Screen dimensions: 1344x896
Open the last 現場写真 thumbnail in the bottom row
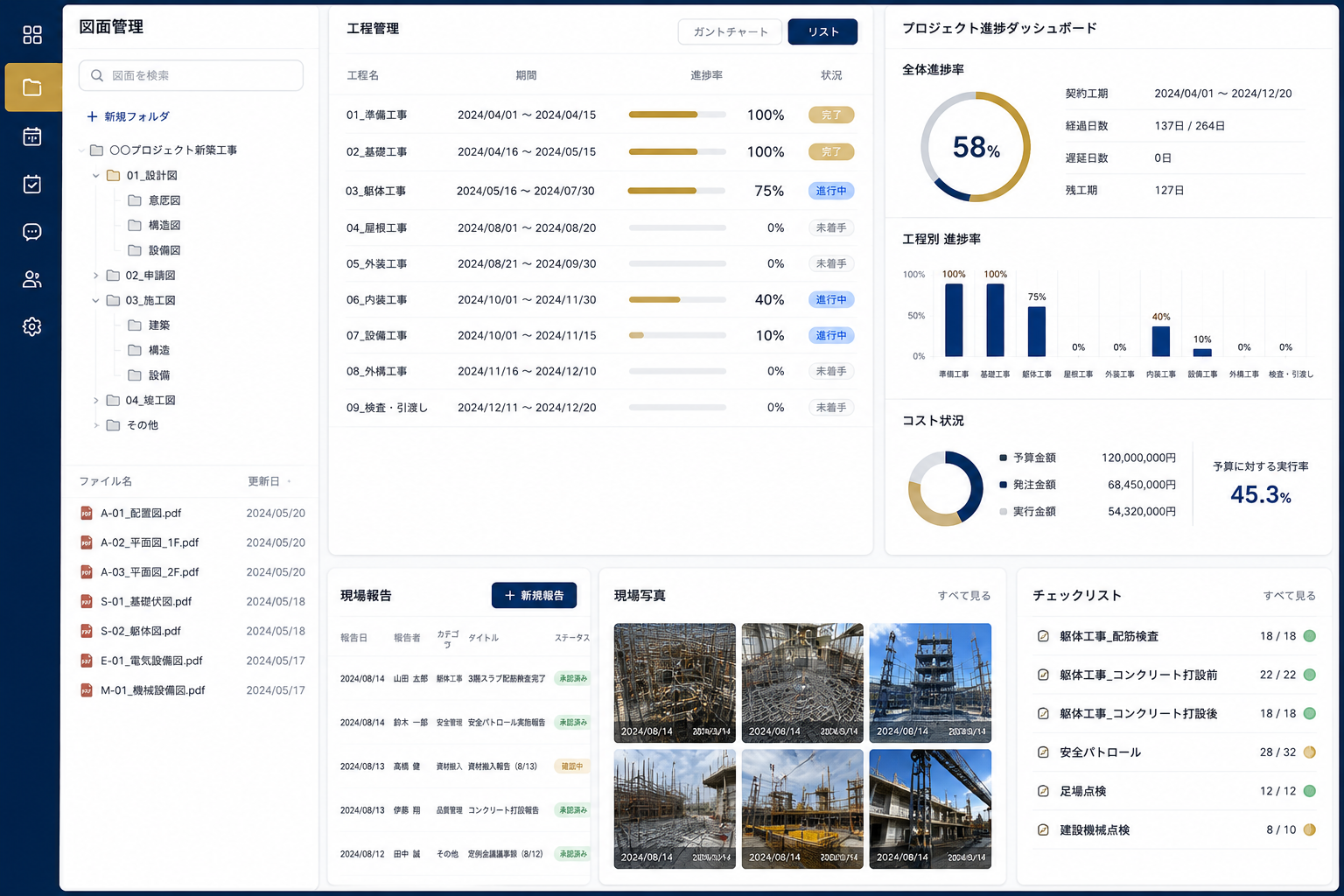(x=930, y=809)
